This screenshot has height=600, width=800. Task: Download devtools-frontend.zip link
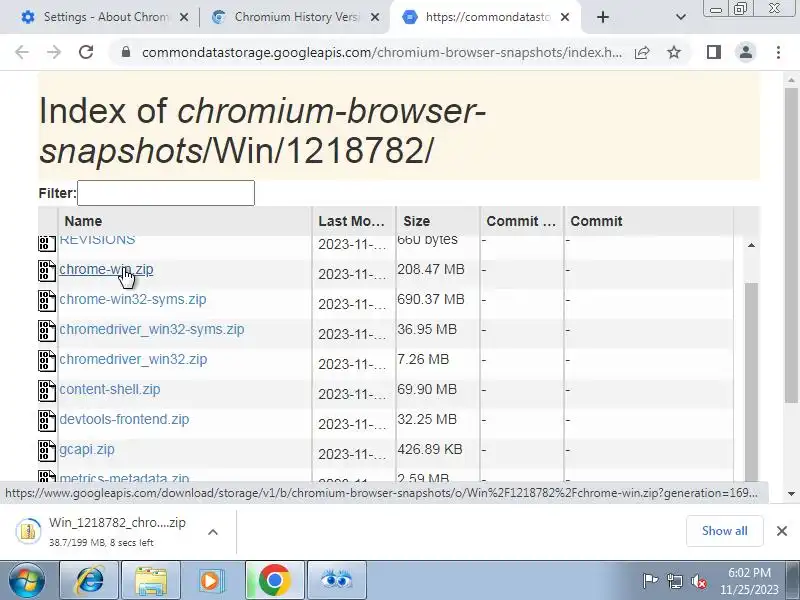click(124, 419)
